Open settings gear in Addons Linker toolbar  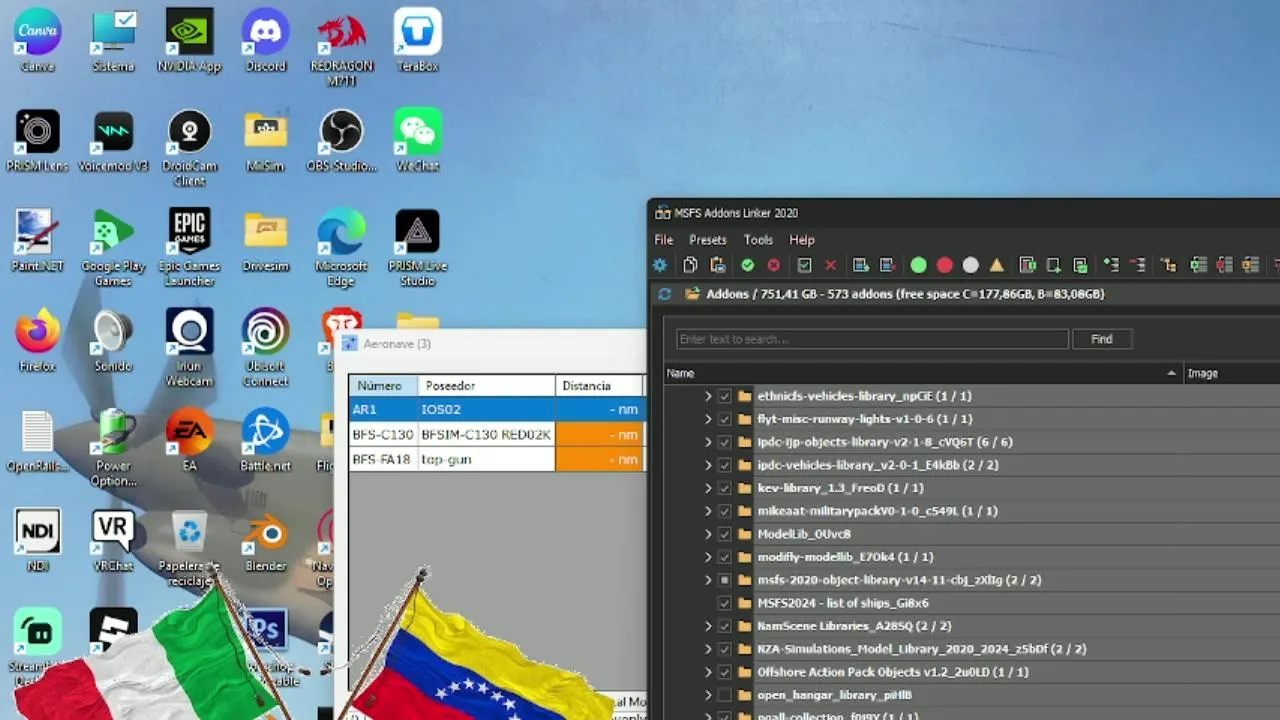660,265
